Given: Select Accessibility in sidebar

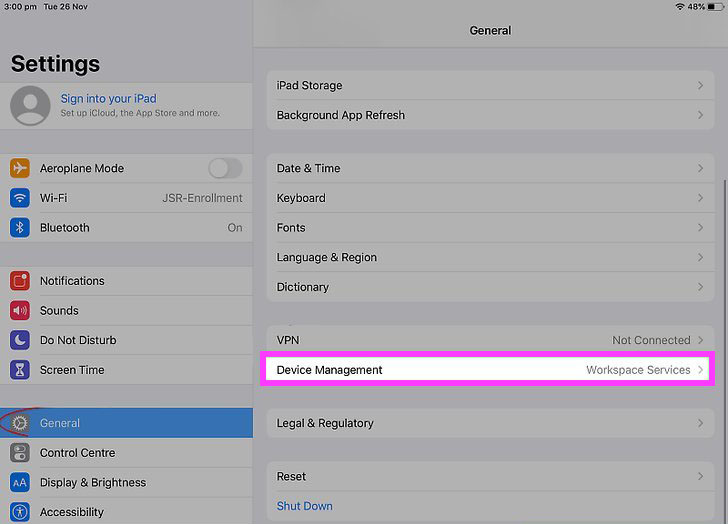Looking at the screenshot, I should 126,511.
